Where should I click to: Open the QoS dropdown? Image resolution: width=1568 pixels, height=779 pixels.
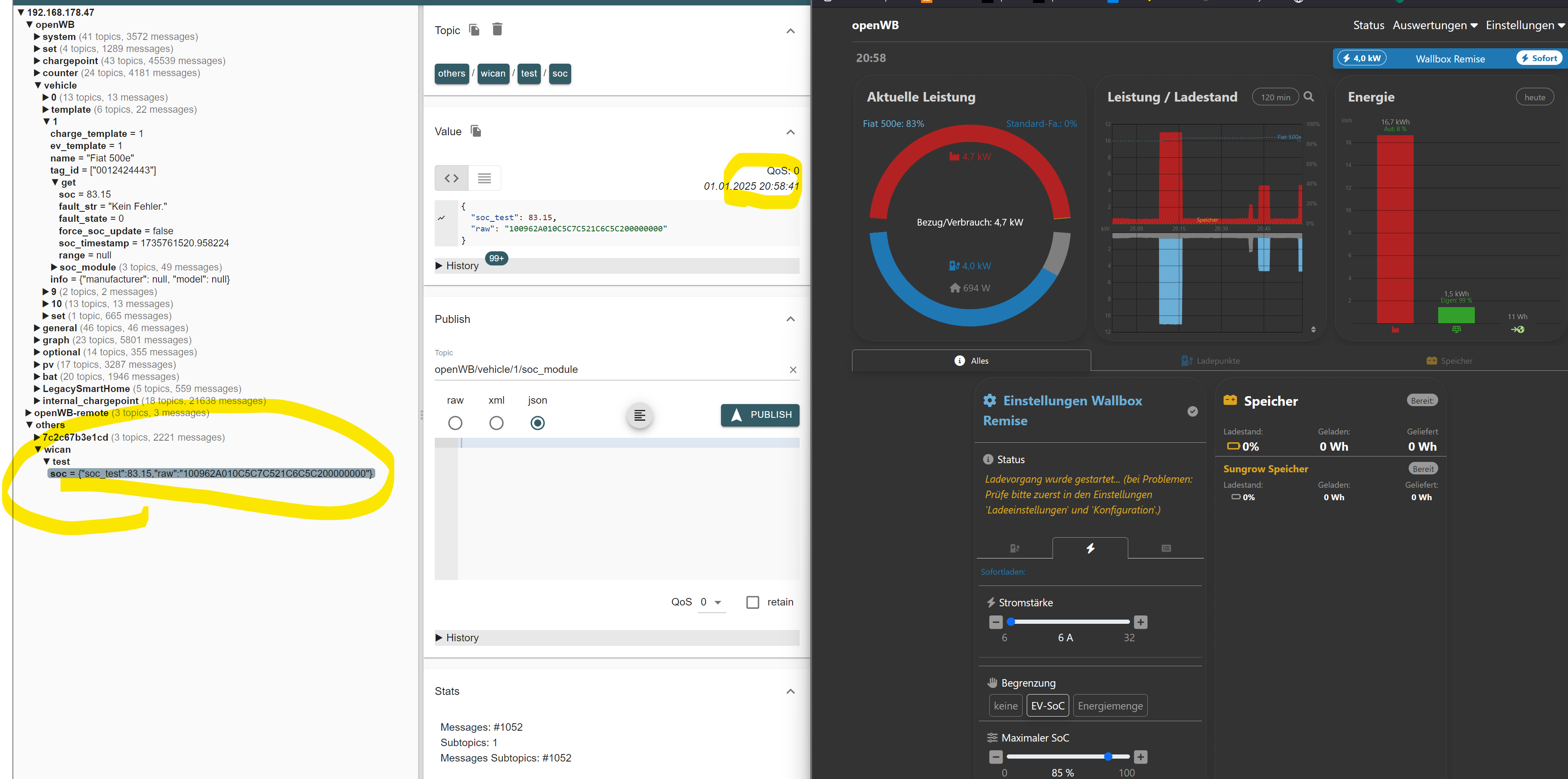(711, 603)
